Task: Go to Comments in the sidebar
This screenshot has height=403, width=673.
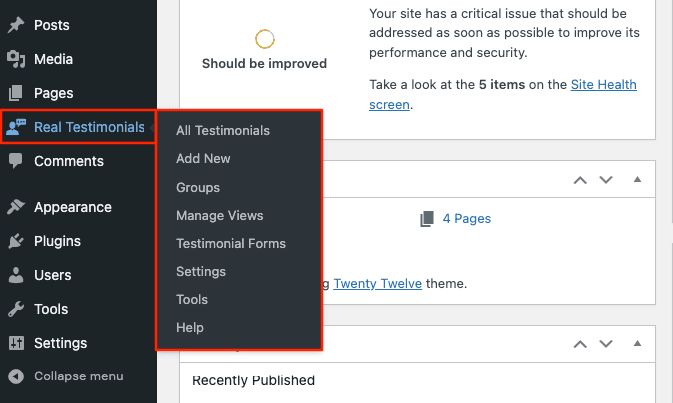Action: coord(78,161)
